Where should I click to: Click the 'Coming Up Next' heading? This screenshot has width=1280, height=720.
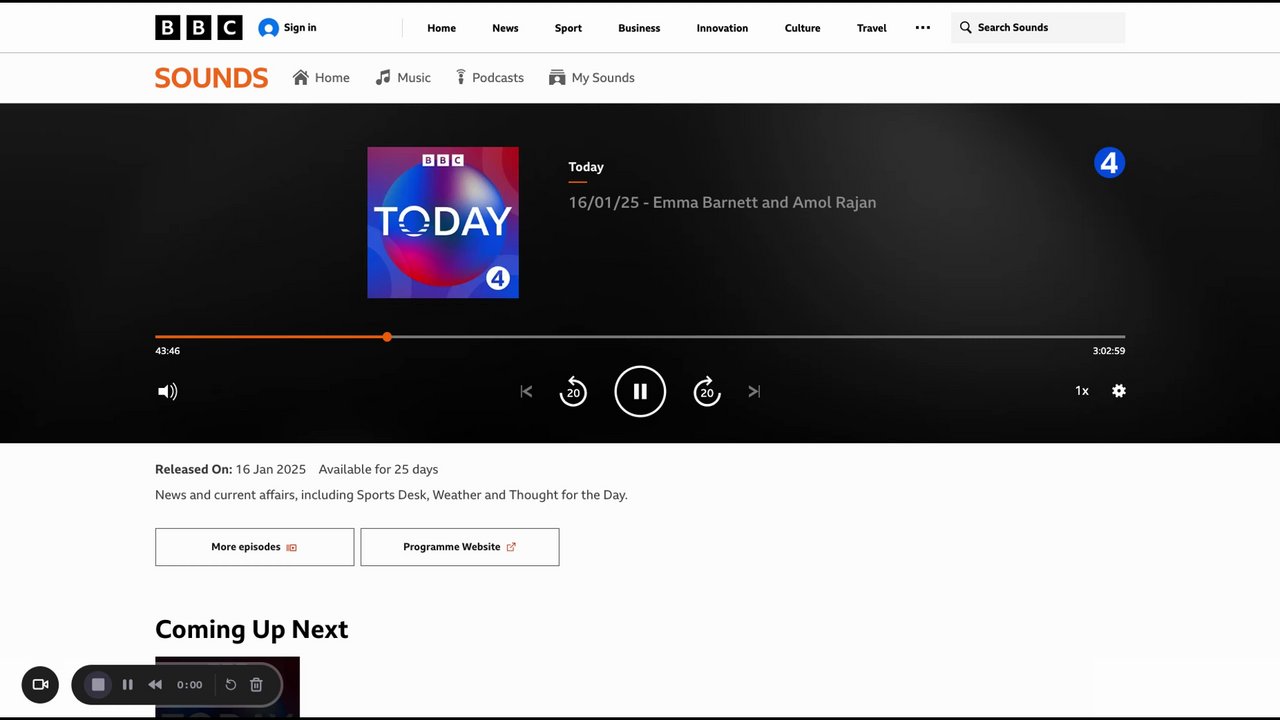point(252,629)
